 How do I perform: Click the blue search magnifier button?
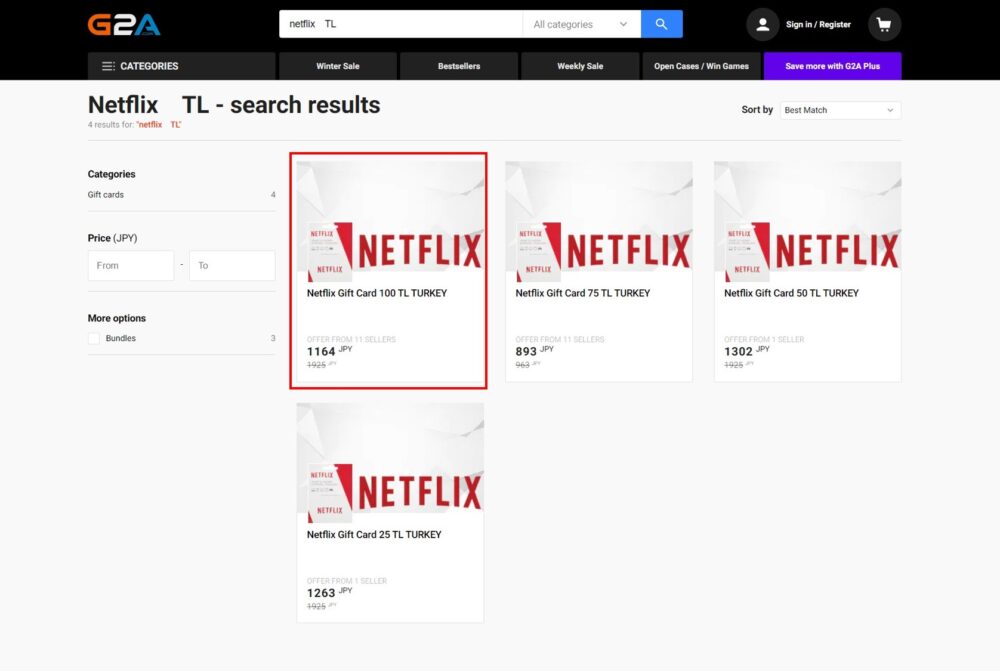pos(661,24)
